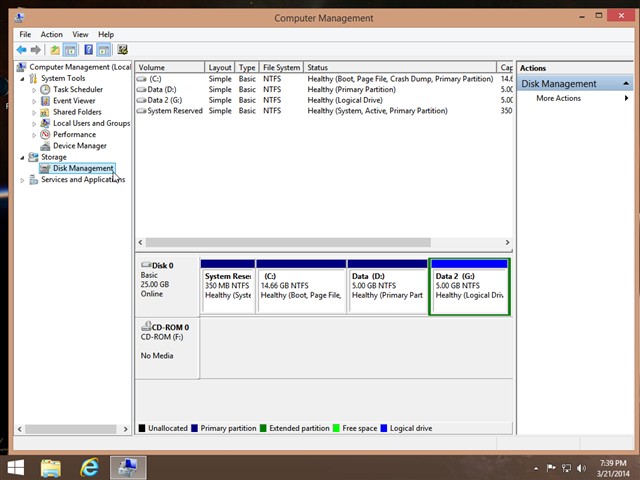Expand the Shared Folders tree node
The image size is (640, 480).
point(34,112)
